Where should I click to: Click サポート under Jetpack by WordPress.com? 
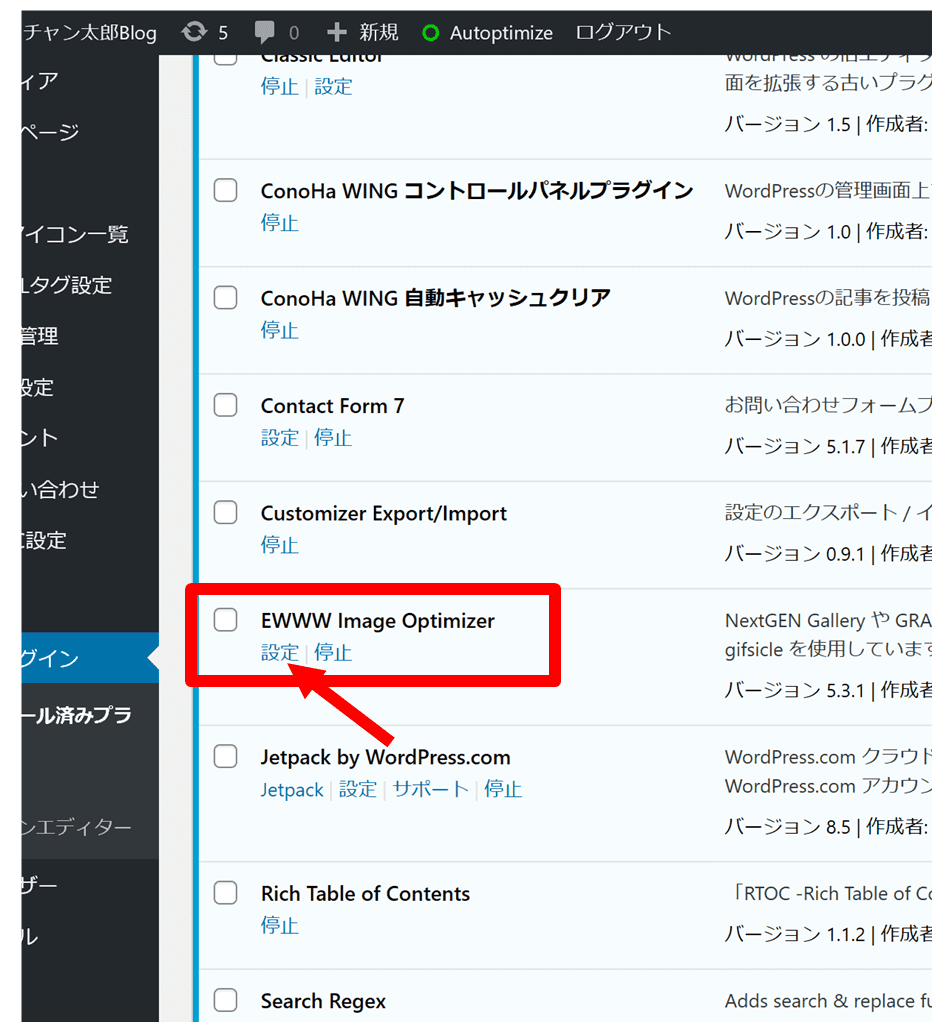[430, 789]
